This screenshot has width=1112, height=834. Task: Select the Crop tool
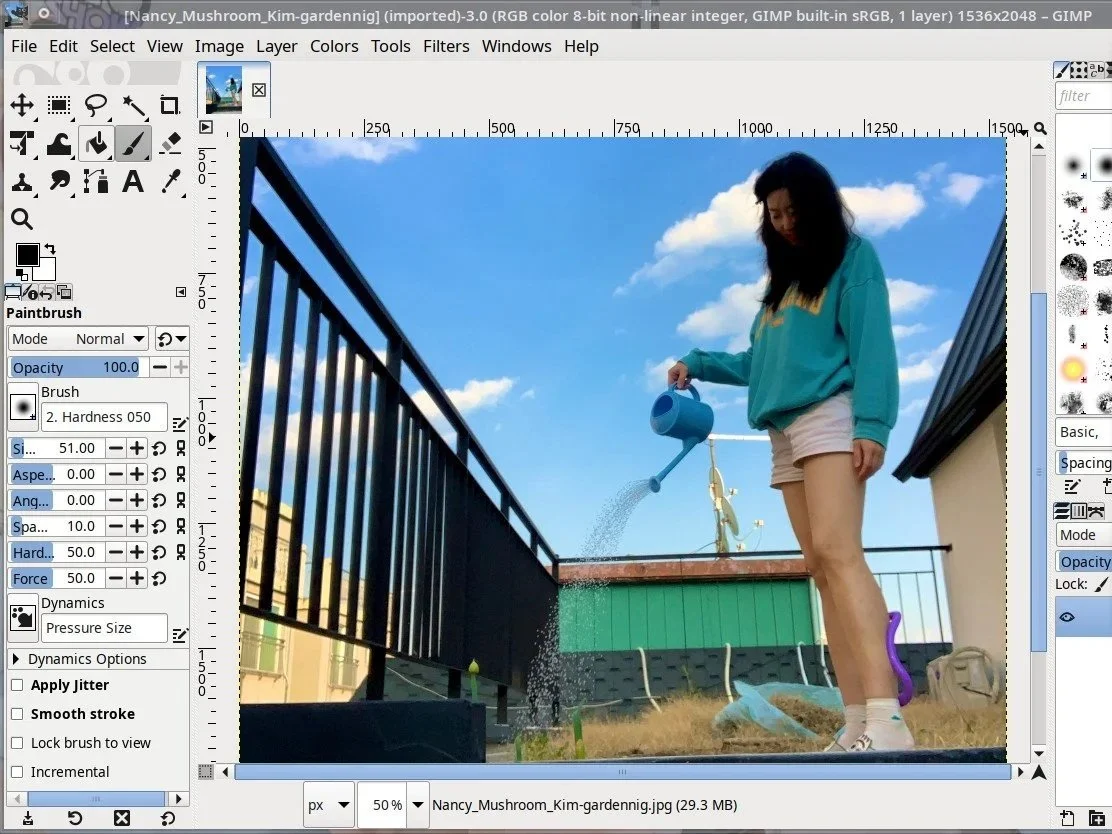point(169,104)
